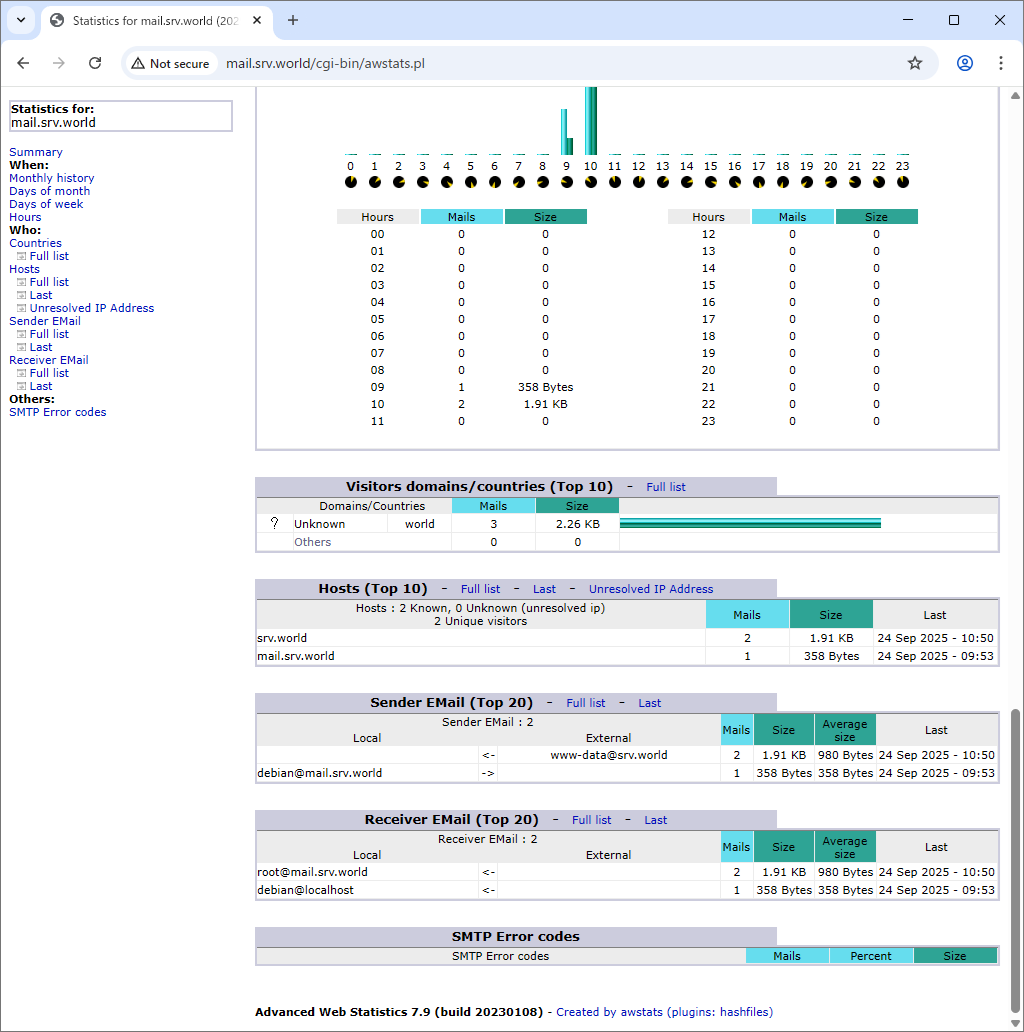Go to Monthly history in sidebar
The height and width of the screenshot is (1032, 1024).
(x=51, y=178)
